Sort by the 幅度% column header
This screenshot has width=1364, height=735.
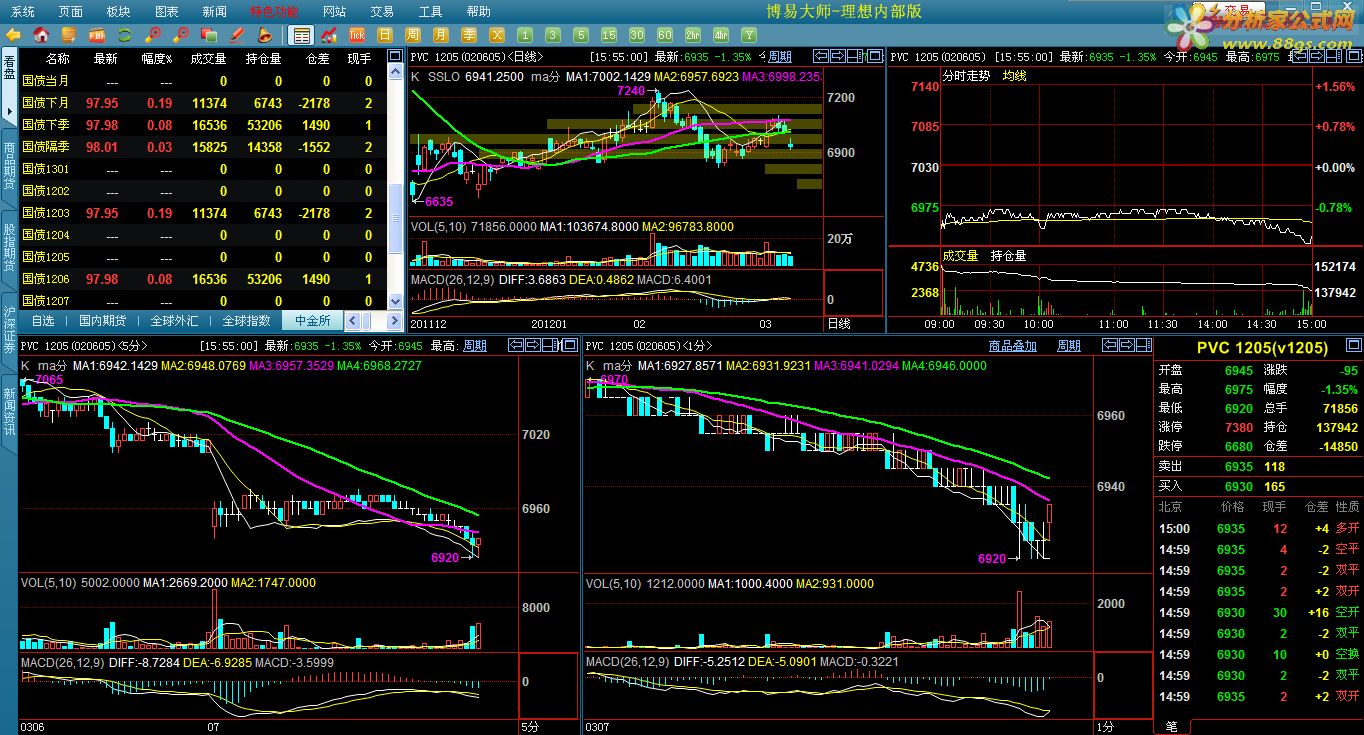157,59
